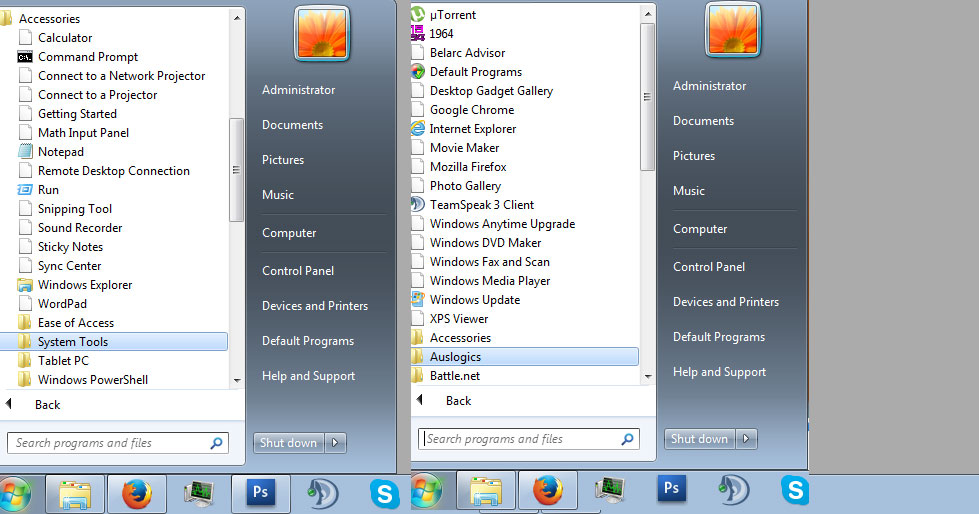The image size is (979, 514).
Task: Click Shut down in the Auslogics menu
Action: coord(699,439)
